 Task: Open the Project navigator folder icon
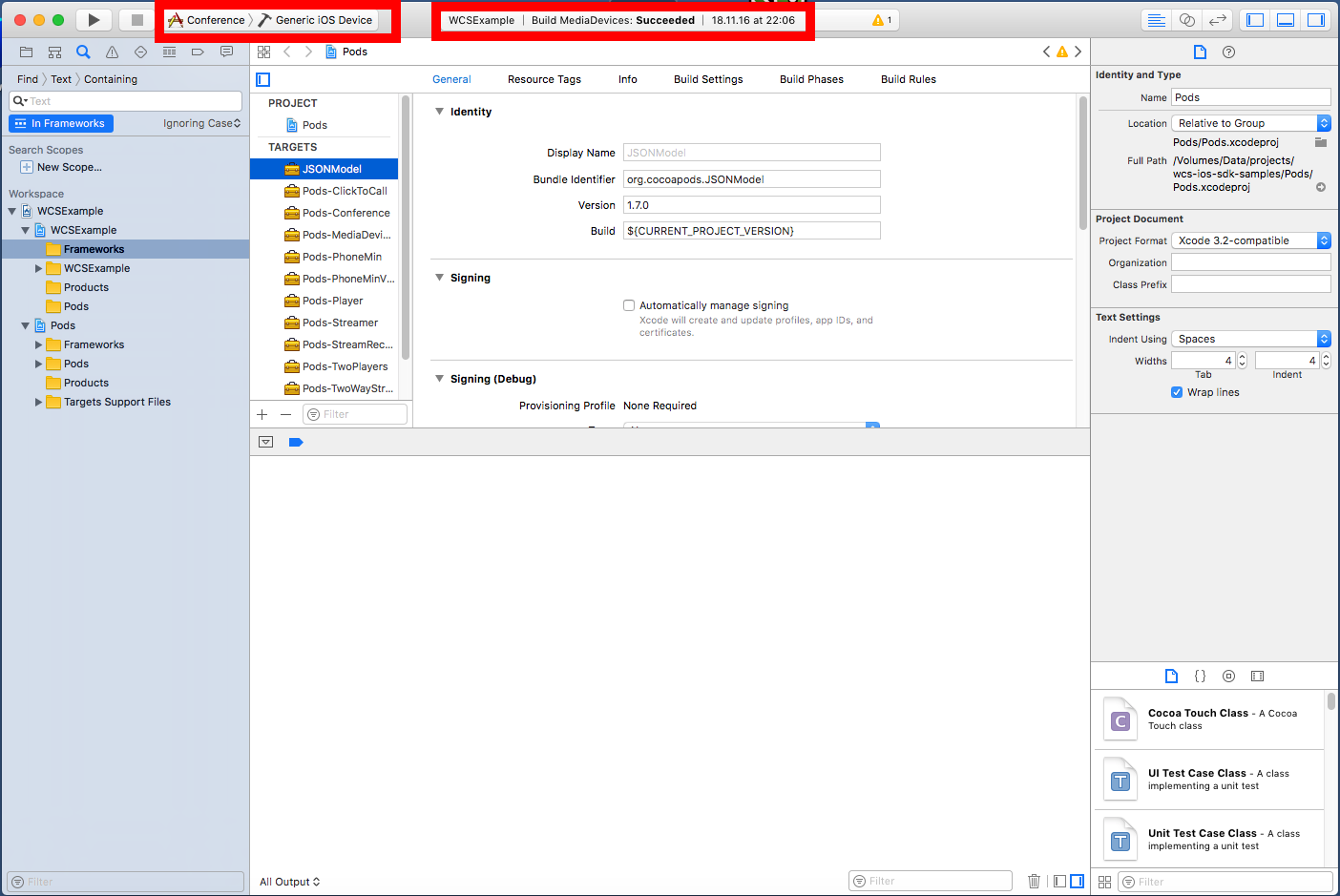pyautogui.click(x=26, y=52)
